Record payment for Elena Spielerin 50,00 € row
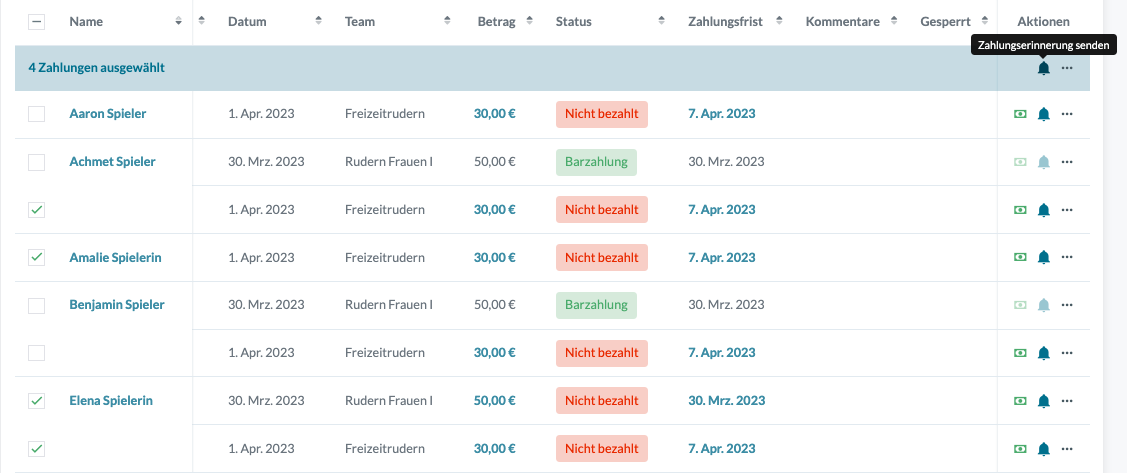Screen dimensions: 1127x473 point(1020,401)
